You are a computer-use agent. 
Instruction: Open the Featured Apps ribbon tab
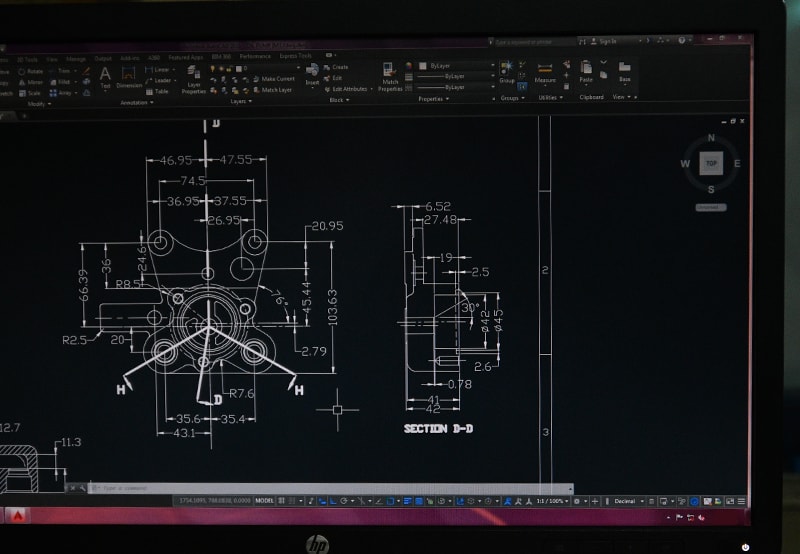point(185,58)
